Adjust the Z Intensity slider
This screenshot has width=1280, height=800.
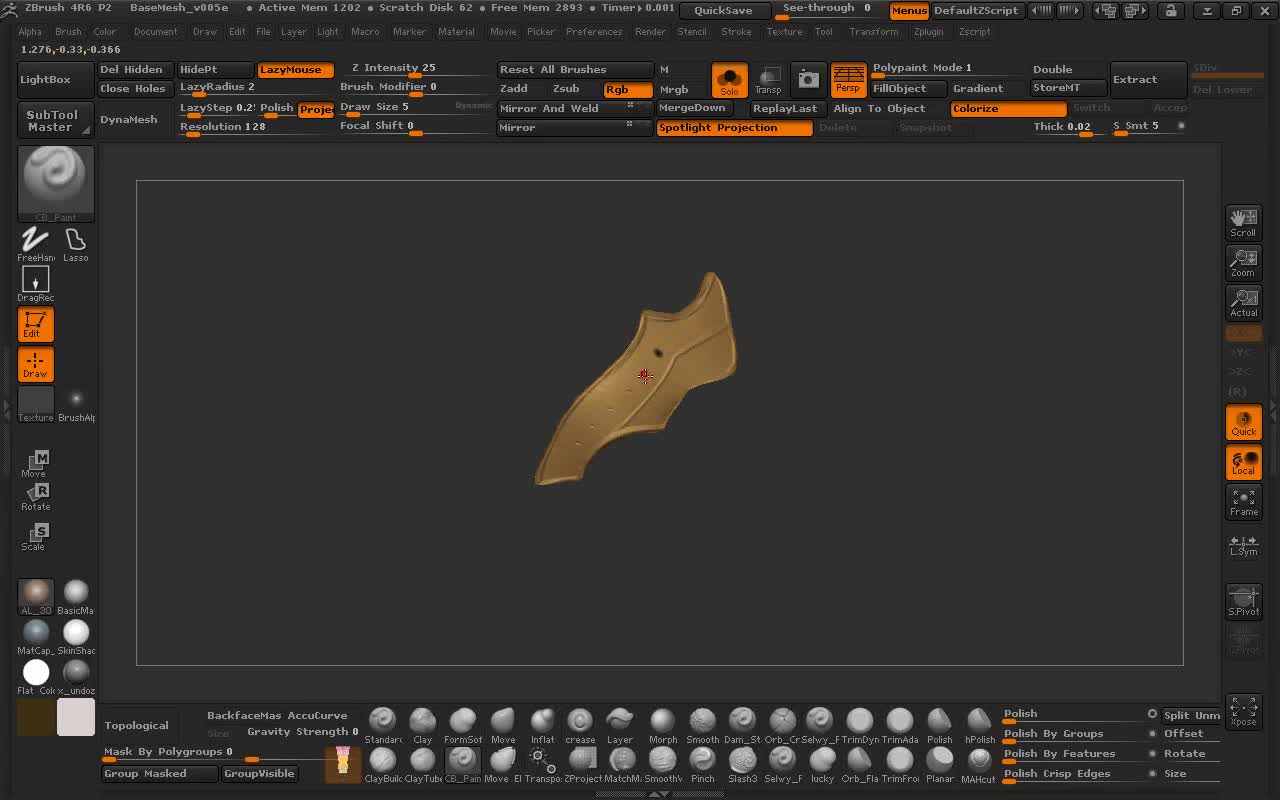pos(414,69)
